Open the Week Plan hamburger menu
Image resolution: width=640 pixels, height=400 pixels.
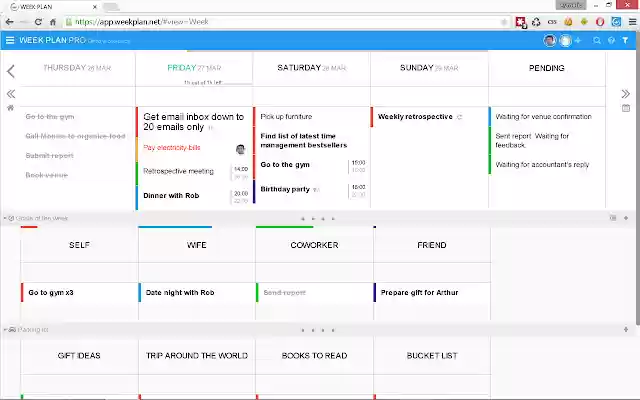[10, 40]
